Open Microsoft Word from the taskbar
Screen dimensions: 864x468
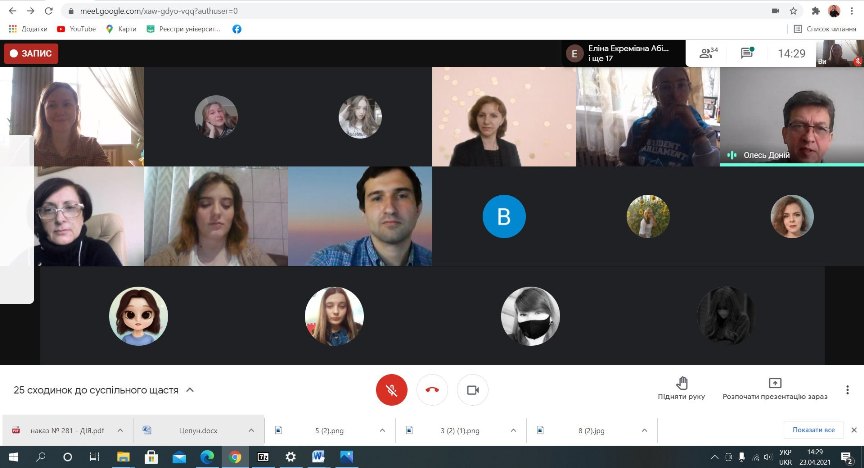click(x=318, y=457)
